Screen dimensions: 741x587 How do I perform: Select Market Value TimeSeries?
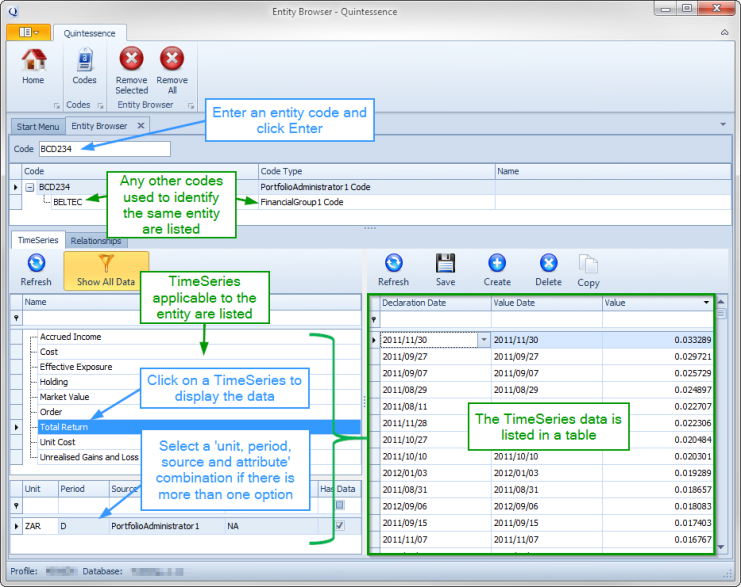[x=64, y=397]
